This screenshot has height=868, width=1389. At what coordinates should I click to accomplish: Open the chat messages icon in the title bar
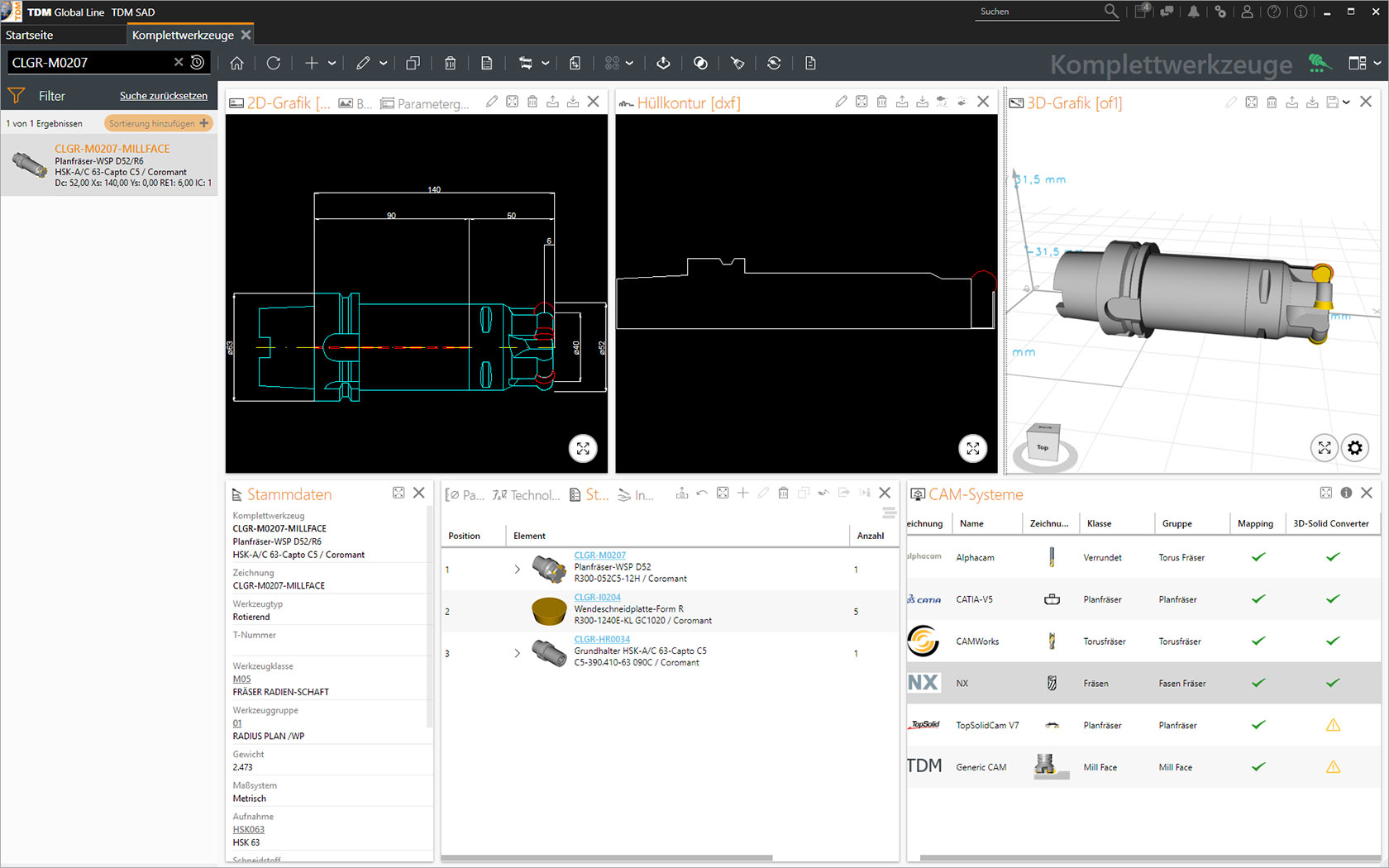pyautogui.click(x=1167, y=12)
